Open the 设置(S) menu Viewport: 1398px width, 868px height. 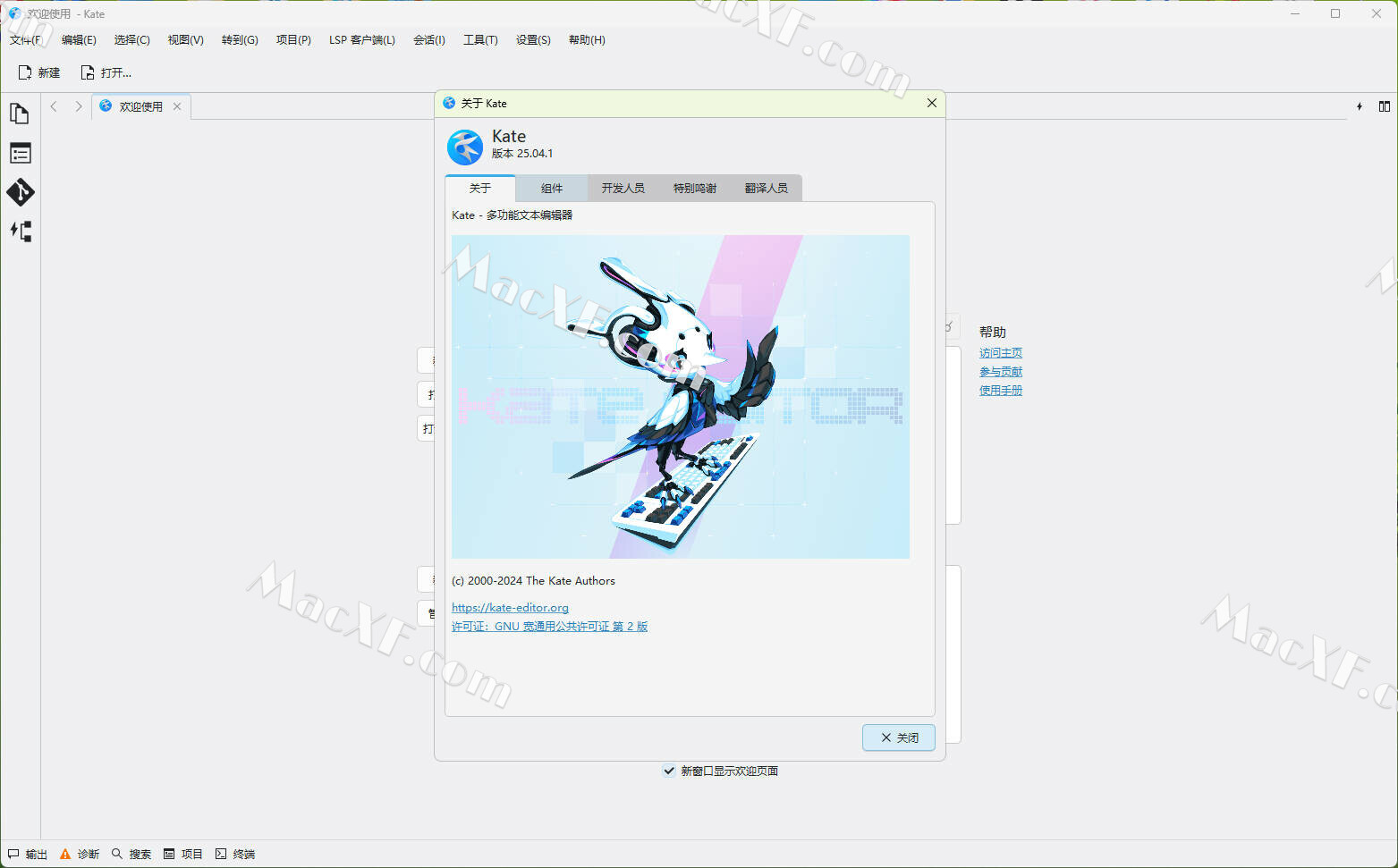click(533, 40)
